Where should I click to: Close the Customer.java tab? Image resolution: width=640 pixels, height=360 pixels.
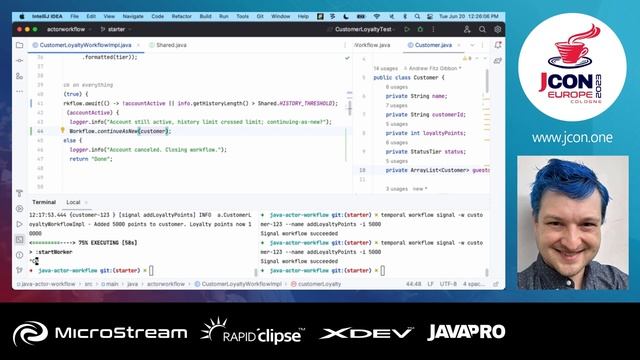coord(459,45)
